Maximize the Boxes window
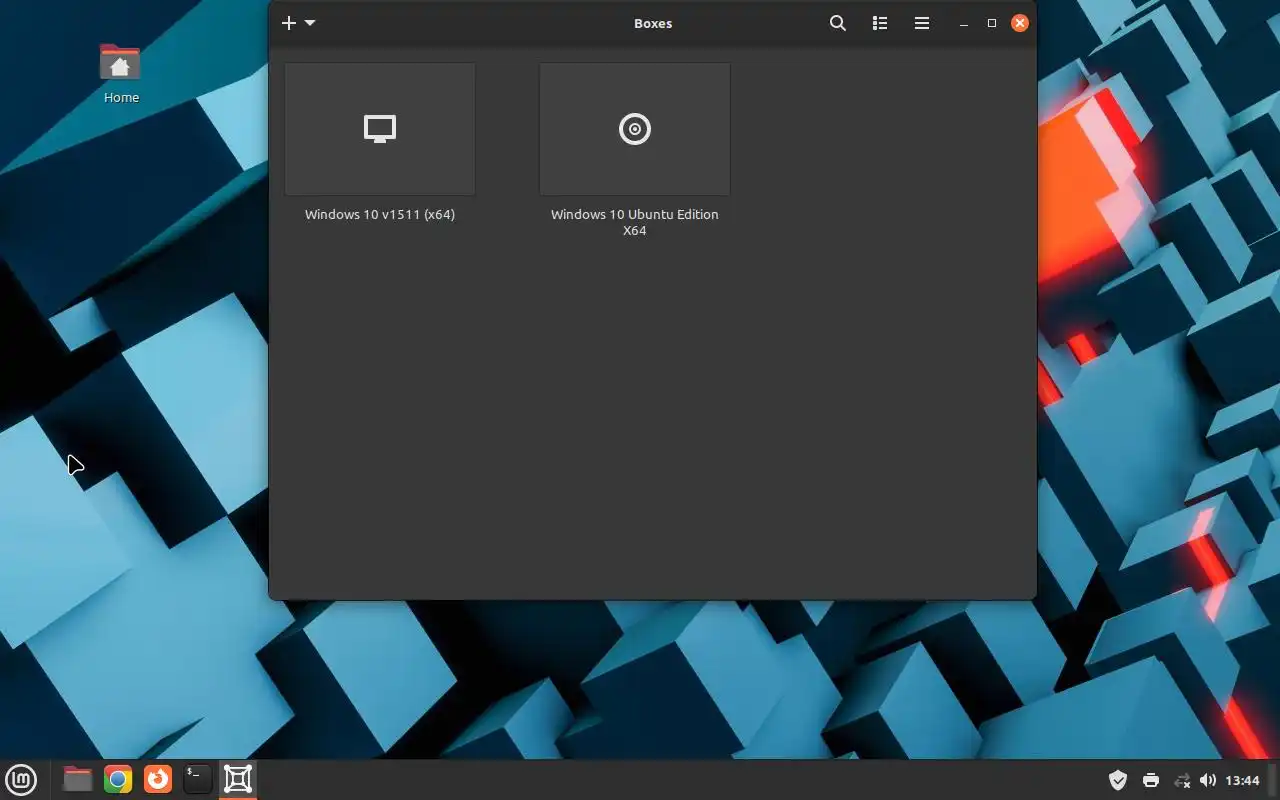1280x800 pixels. tap(992, 23)
